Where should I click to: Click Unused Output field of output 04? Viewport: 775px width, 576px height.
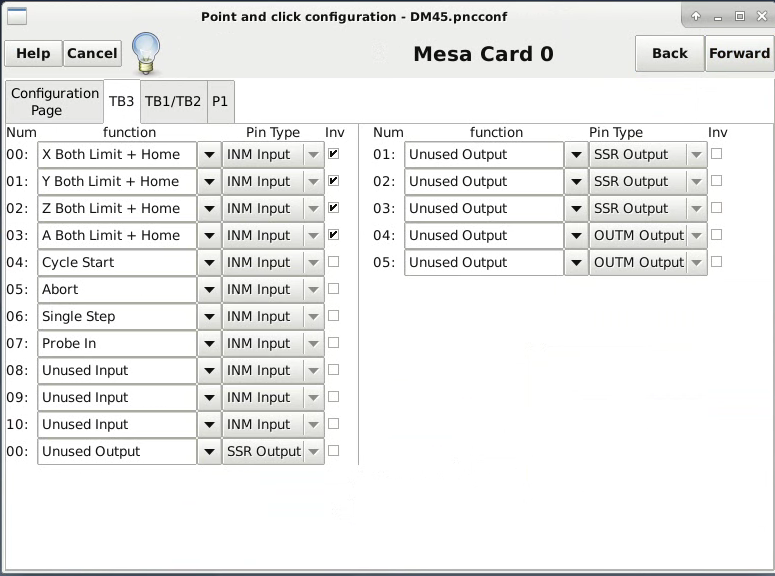[484, 235]
